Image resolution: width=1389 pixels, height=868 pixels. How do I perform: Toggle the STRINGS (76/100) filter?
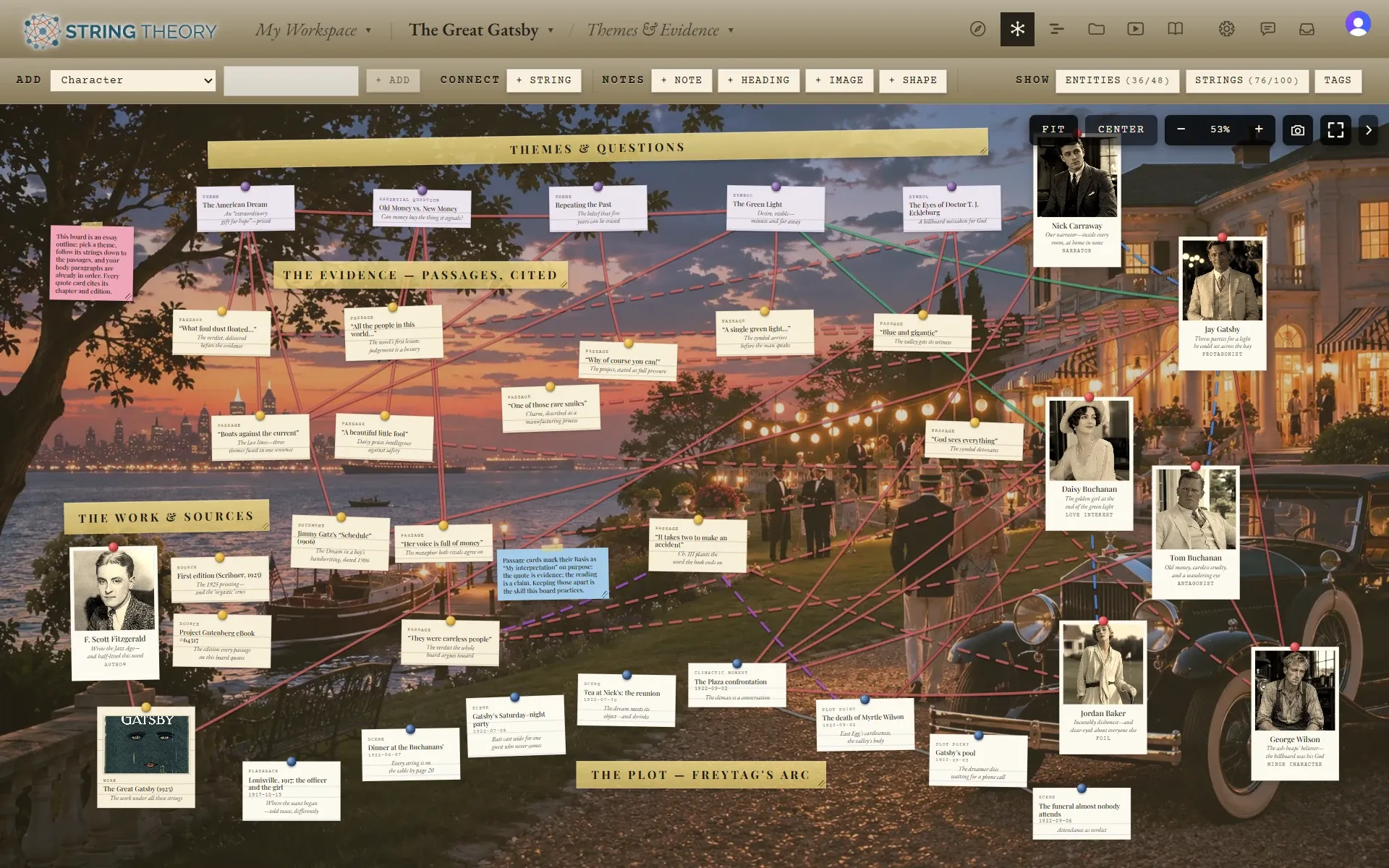click(1246, 80)
